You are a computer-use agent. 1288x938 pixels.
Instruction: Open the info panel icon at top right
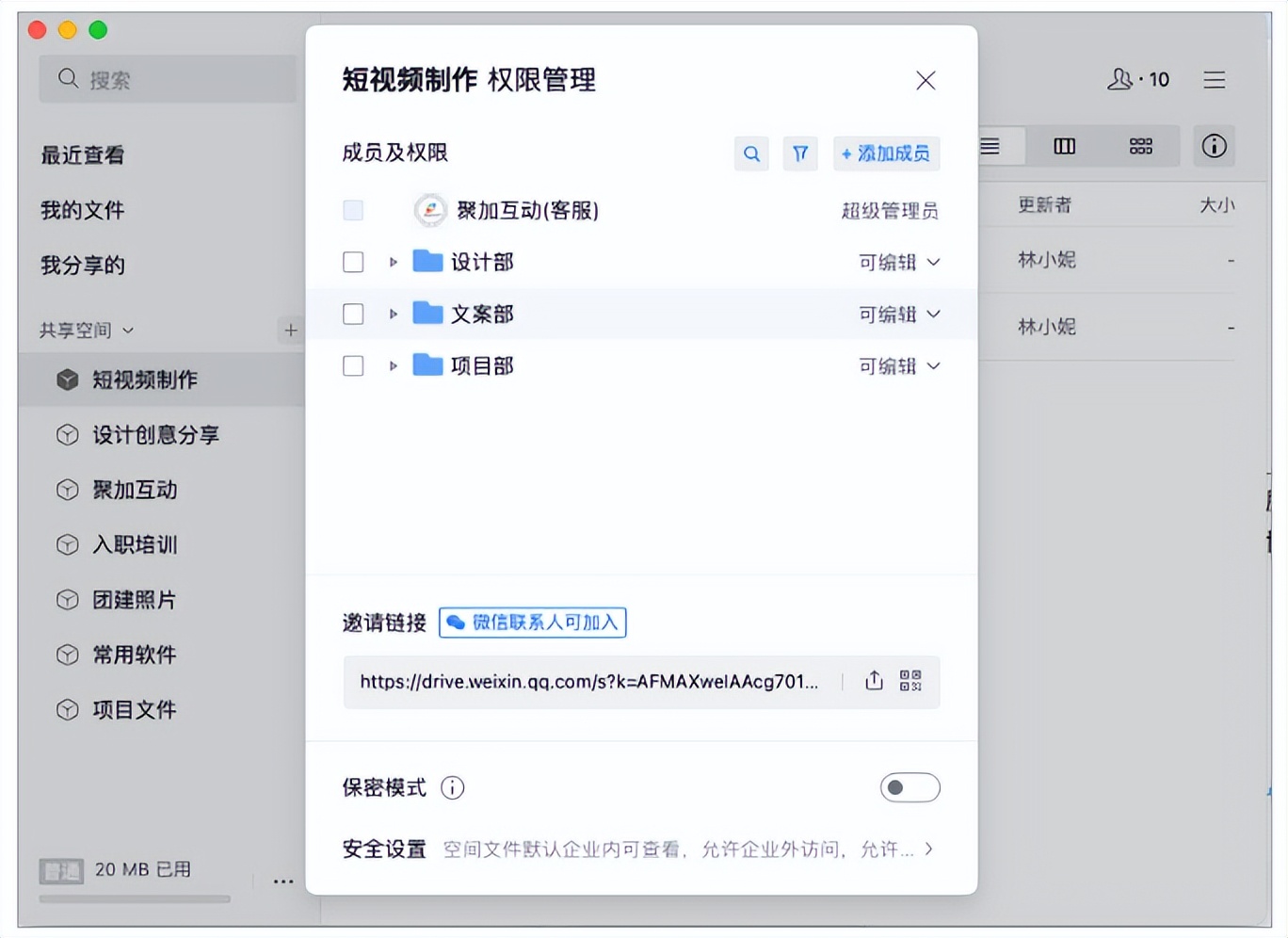(x=1214, y=146)
